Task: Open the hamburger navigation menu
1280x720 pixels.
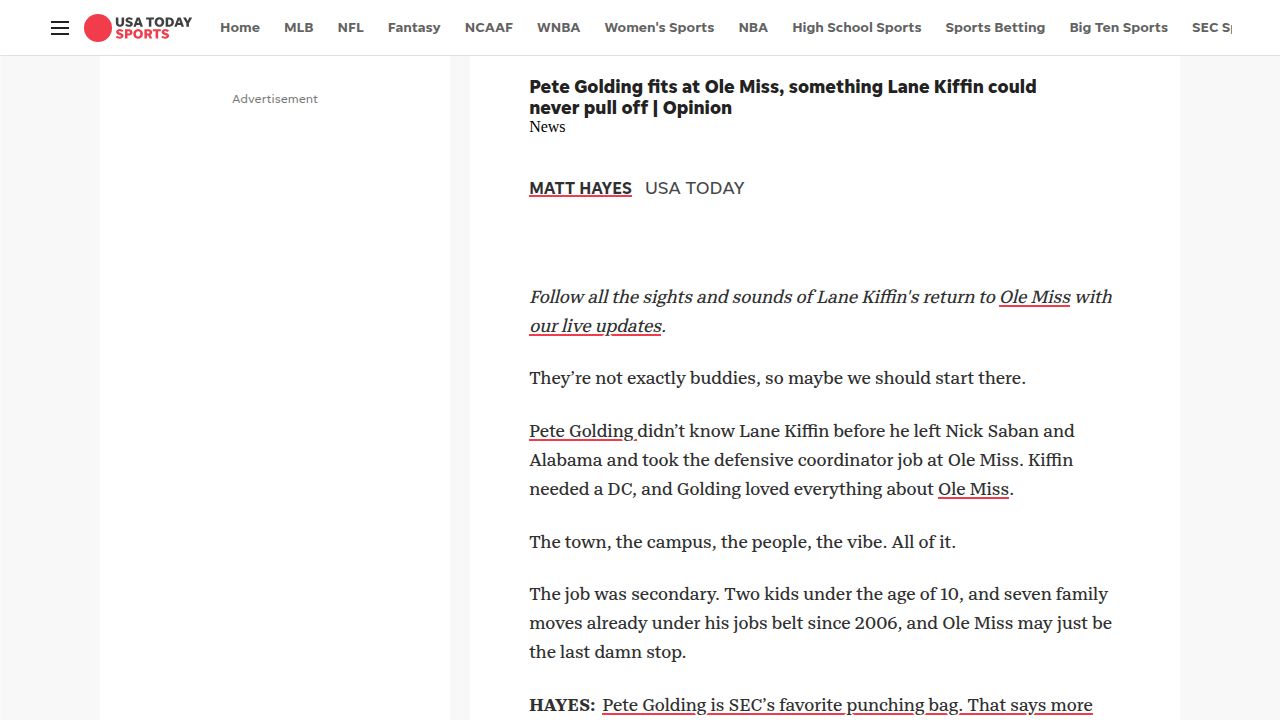Action: click(x=60, y=28)
